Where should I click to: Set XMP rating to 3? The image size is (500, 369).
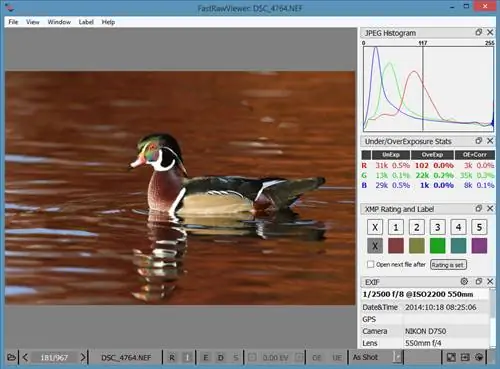click(437, 227)
